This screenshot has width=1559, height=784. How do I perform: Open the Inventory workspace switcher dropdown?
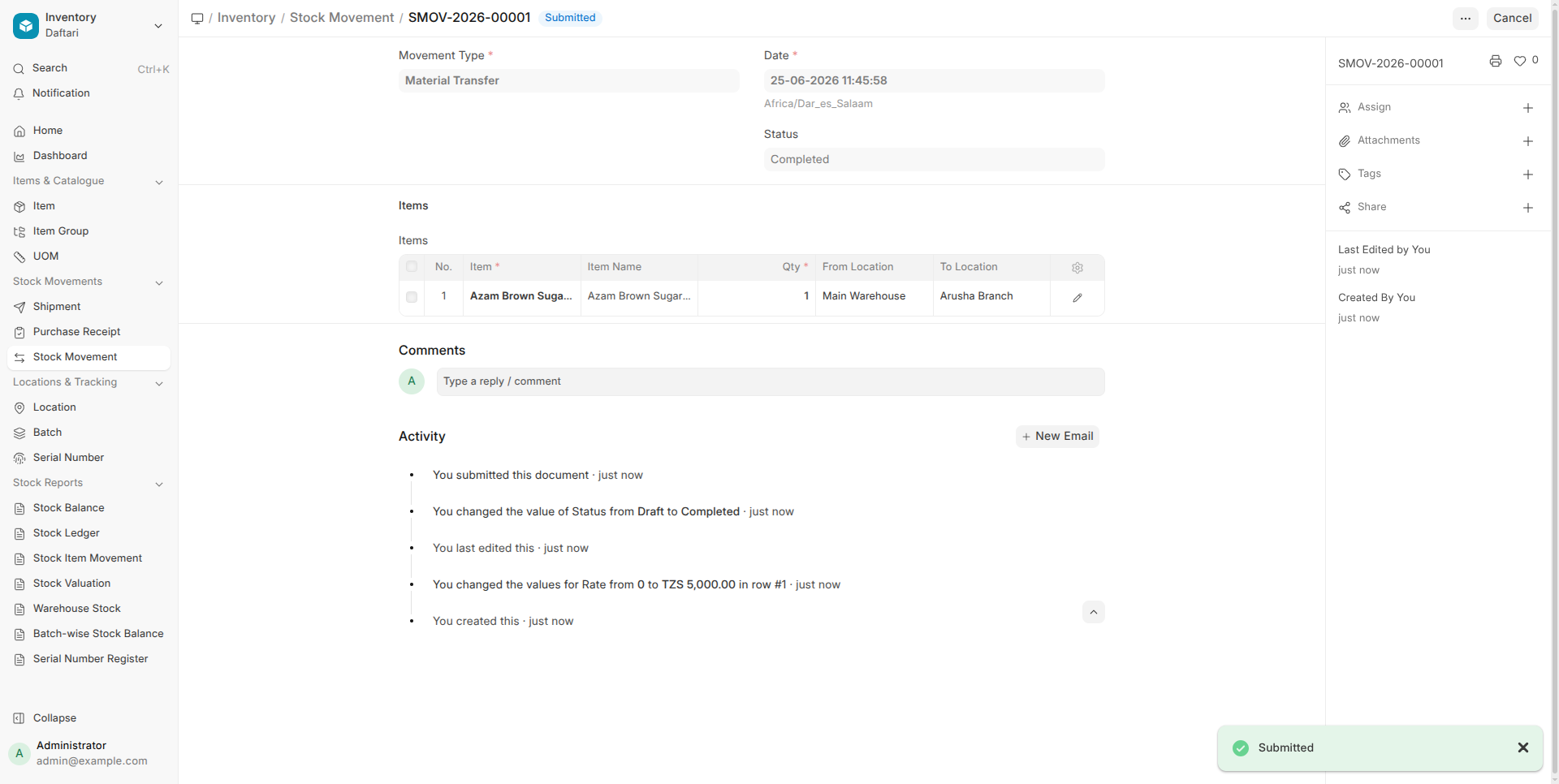pyautogui.click(x=158, y=26)
